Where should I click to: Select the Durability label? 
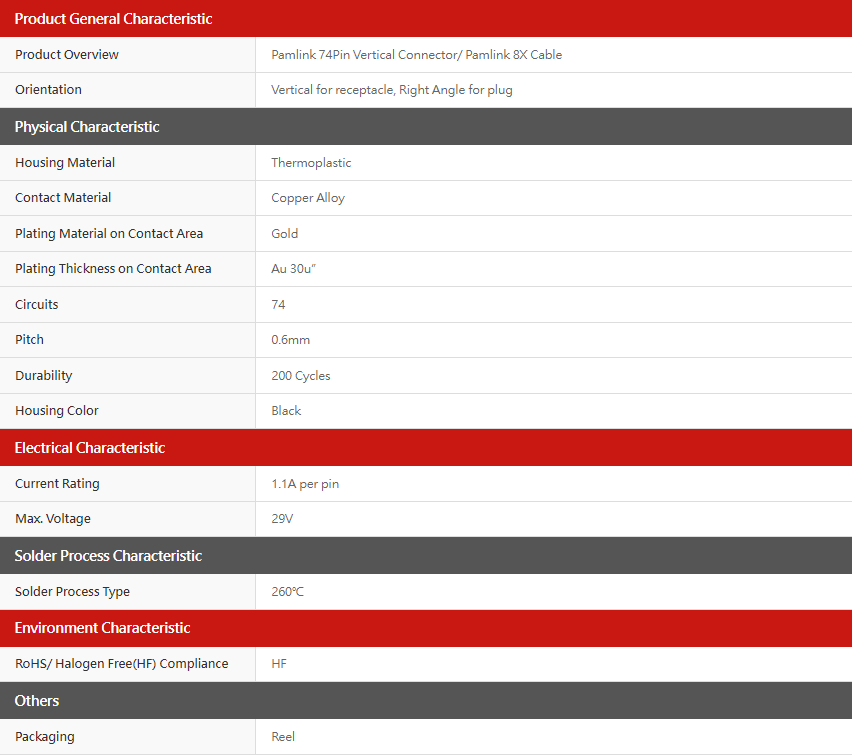pos(43,376)
